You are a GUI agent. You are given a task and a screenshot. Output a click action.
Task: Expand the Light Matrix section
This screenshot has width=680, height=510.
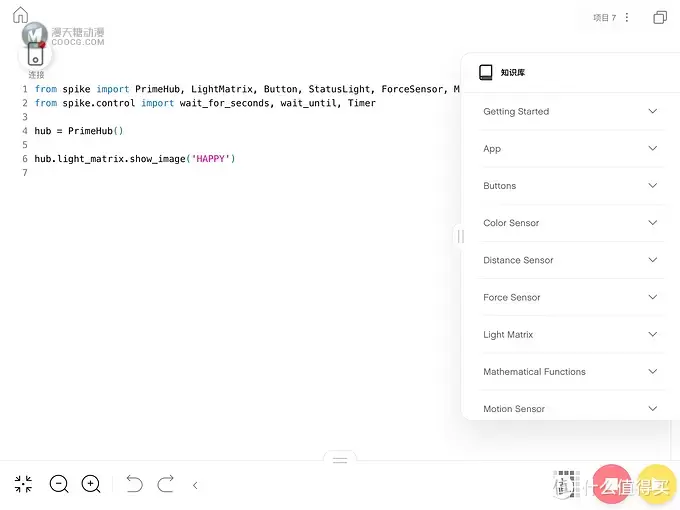click(x=571, y=334)
